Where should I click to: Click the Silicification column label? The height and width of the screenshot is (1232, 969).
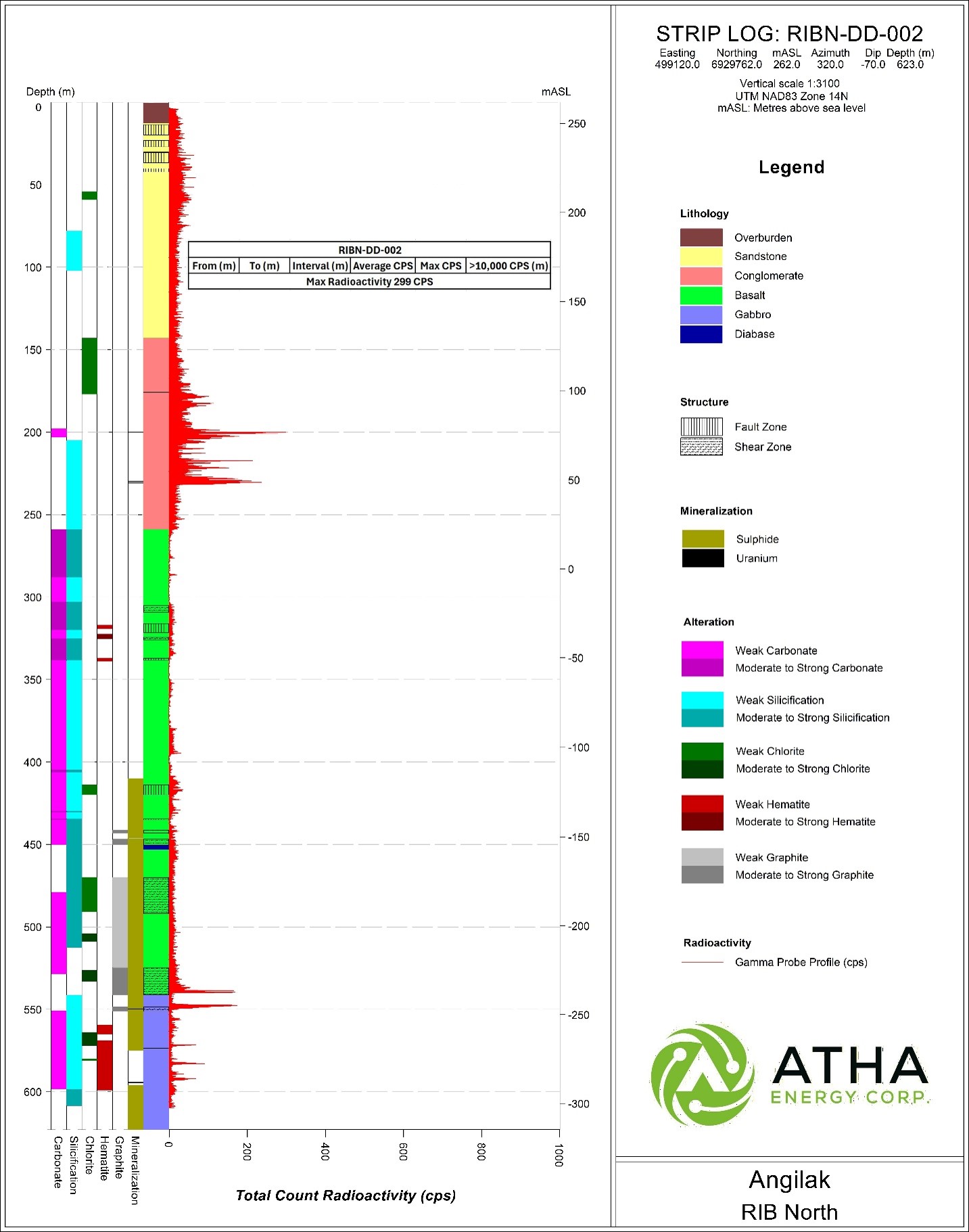[74, 1165]
